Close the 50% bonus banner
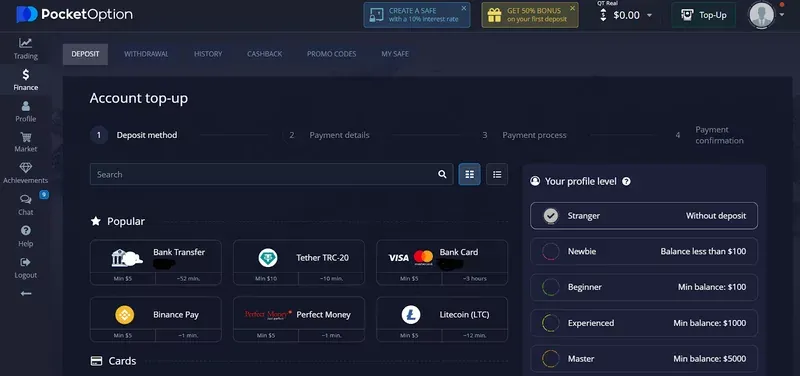 [x=572, y=8]
